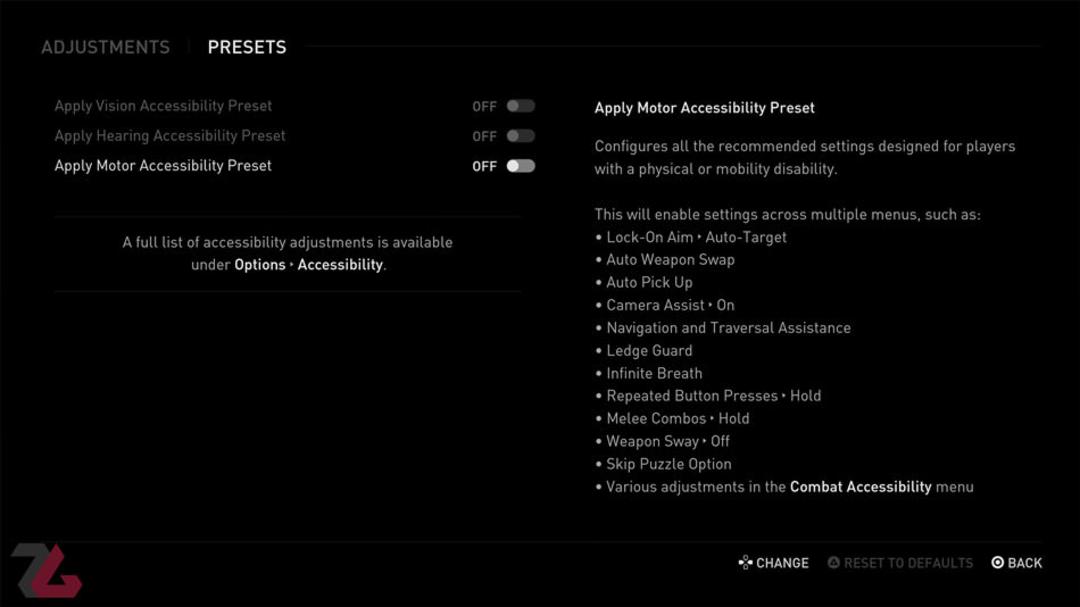
Task: Click the bold Options text in hint
Action: [260, 265]
